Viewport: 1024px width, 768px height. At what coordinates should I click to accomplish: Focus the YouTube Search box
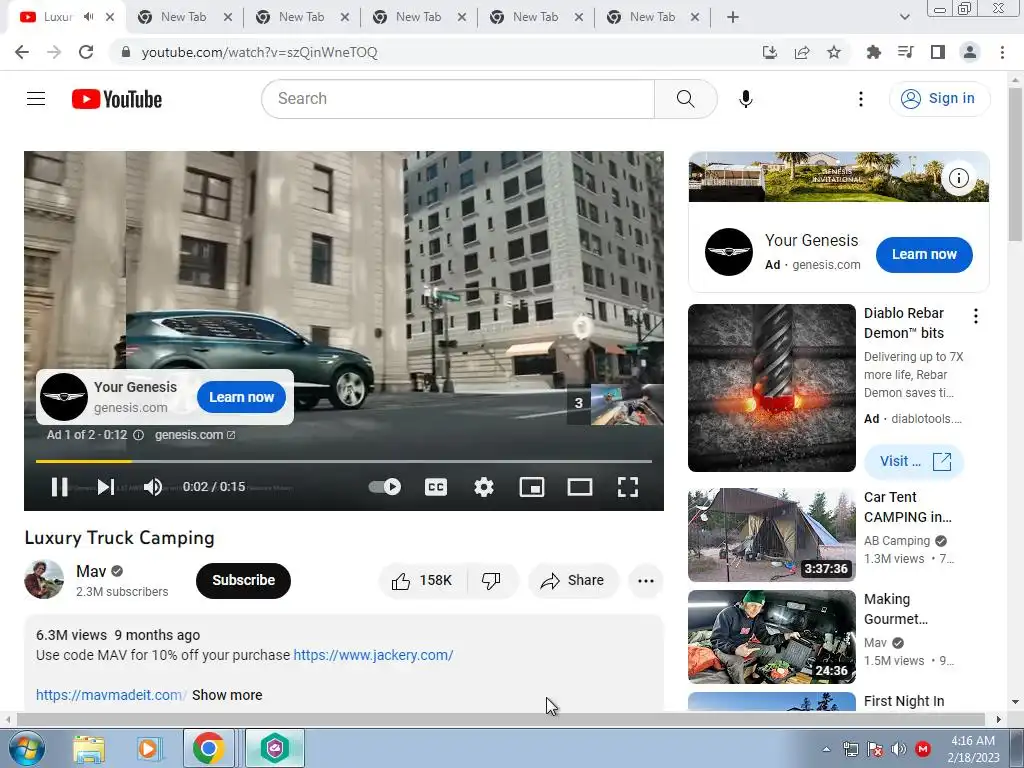click(x=458, y=99)
